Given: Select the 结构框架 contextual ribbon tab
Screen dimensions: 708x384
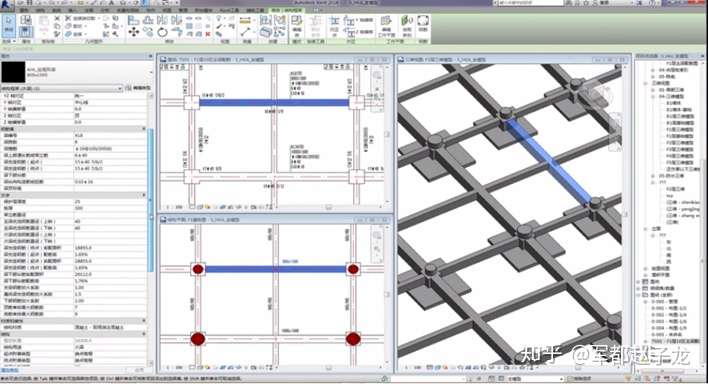Looking at the screenshot, I should [x=293, y=10].
